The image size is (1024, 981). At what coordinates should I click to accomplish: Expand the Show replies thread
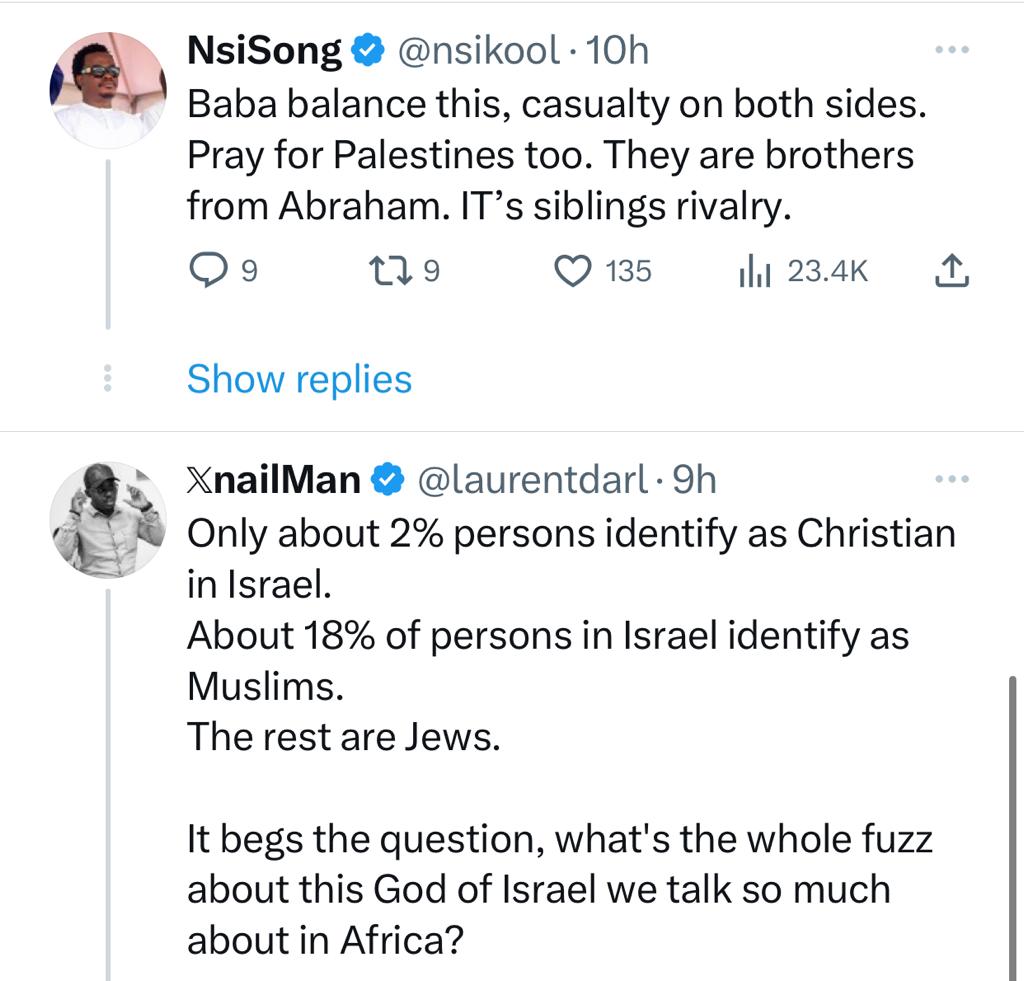click(x=299, y=379)
